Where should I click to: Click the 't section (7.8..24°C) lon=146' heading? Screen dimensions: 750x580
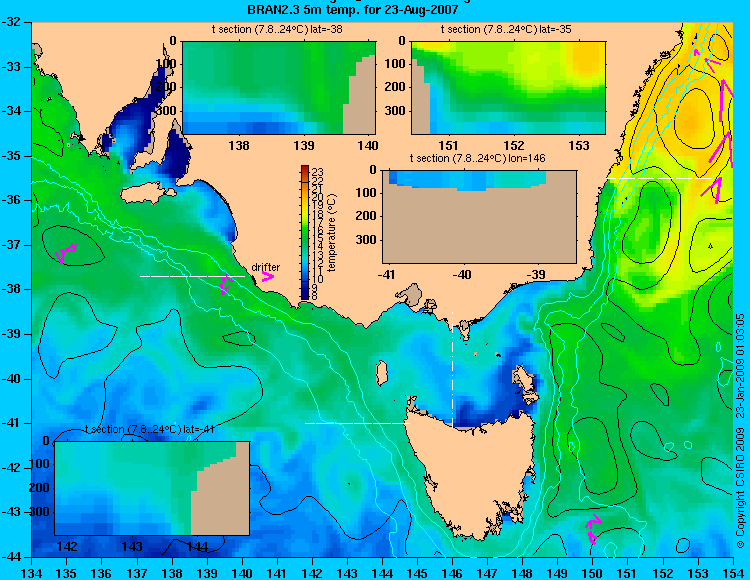click(477, 158)
